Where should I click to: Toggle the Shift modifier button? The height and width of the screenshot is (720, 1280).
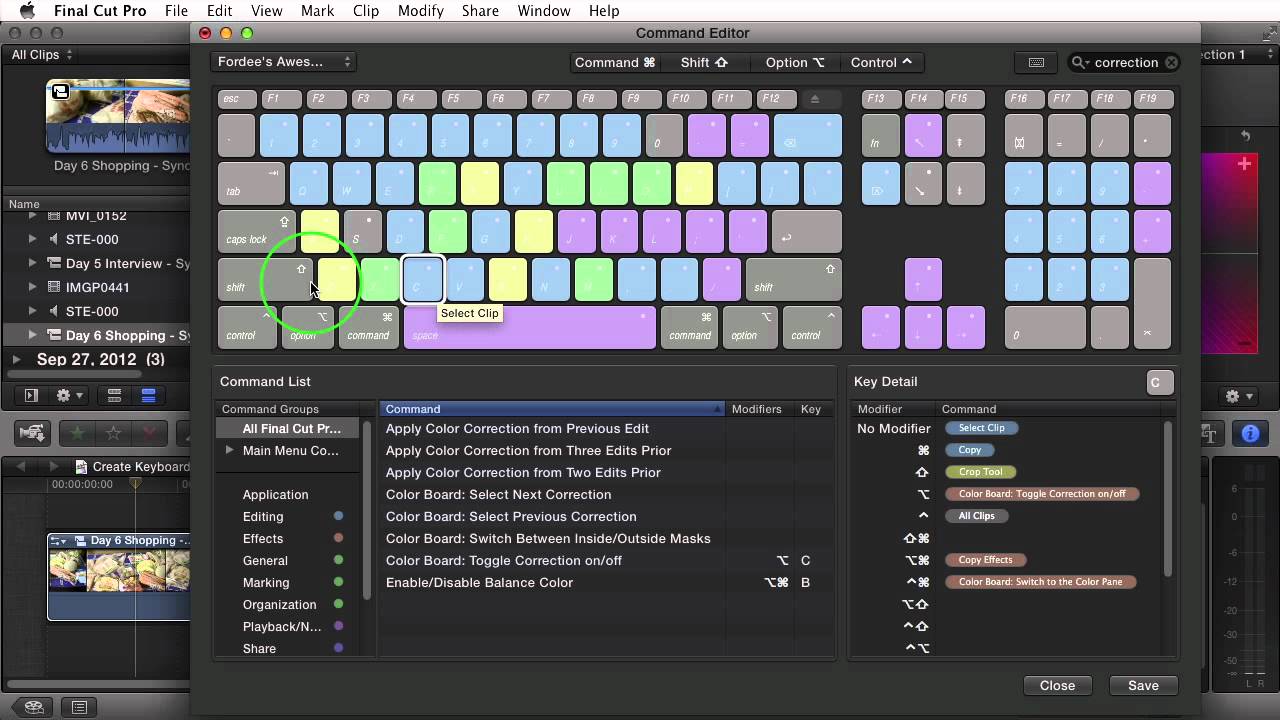tap(704, 62)
